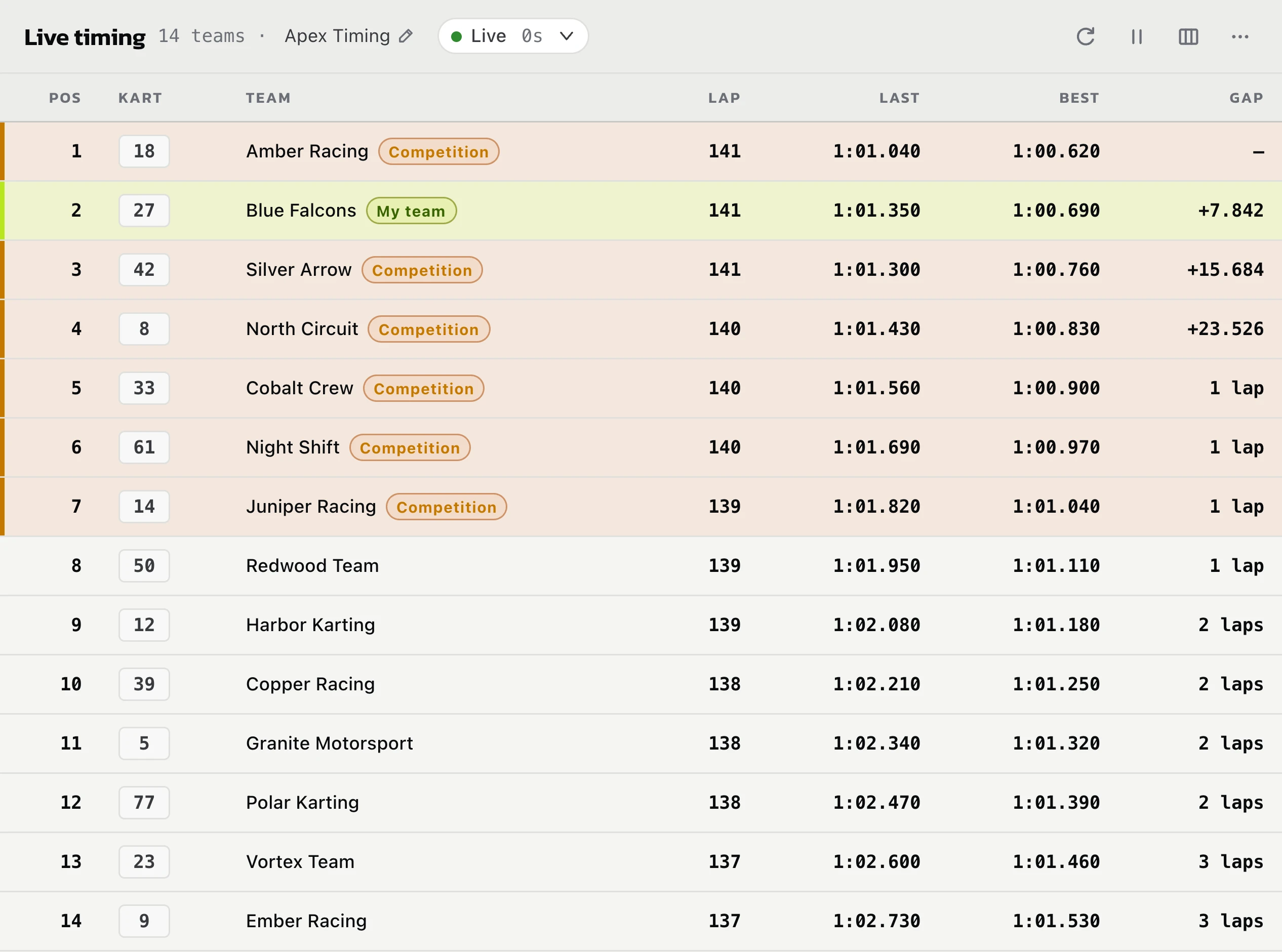This screenshot has height=952, width=1282.
Task: Select the Ember Racing team name
Action: (x=307, y=922)
